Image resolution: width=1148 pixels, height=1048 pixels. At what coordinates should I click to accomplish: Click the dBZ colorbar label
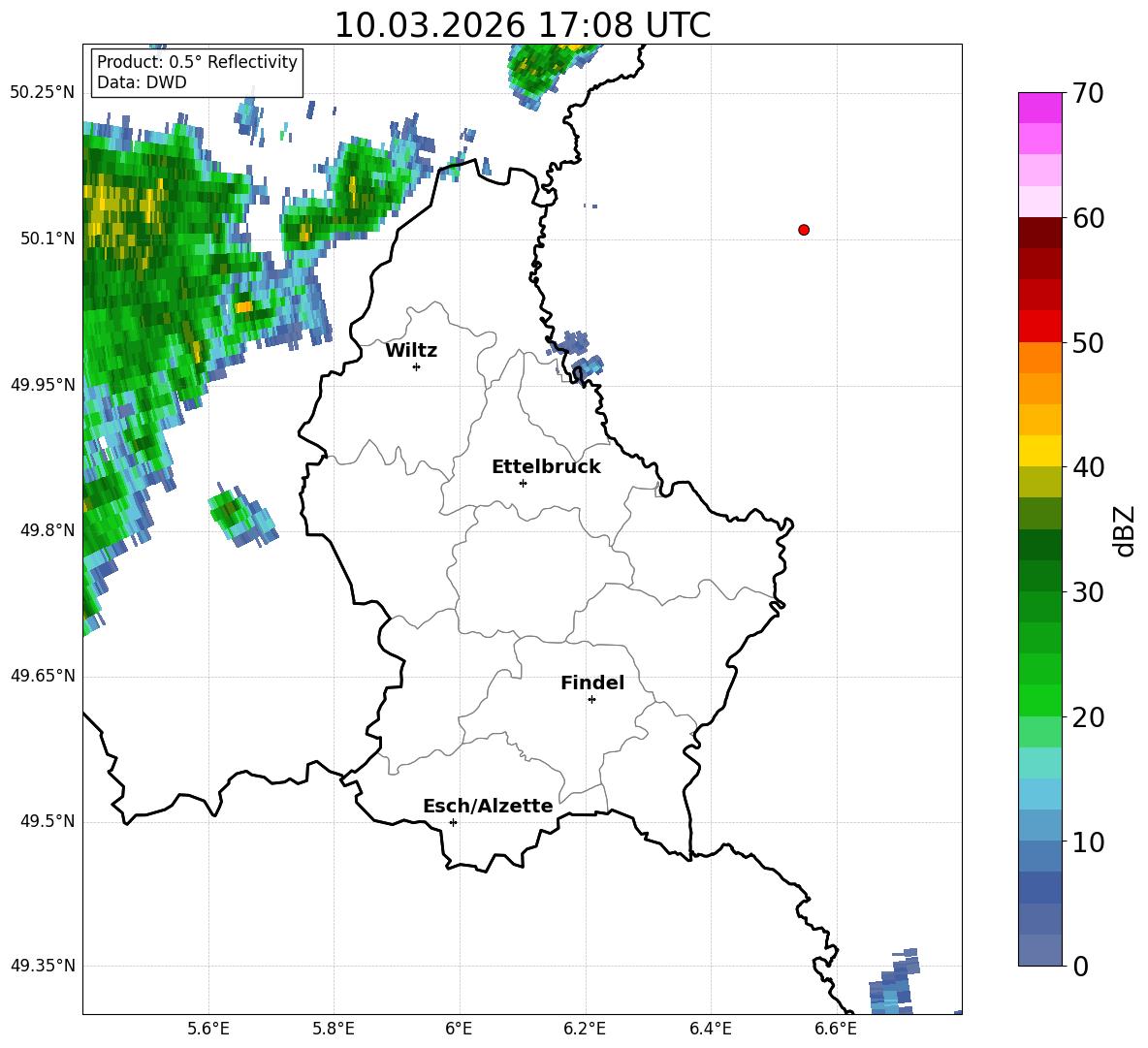pos(1124,530)
